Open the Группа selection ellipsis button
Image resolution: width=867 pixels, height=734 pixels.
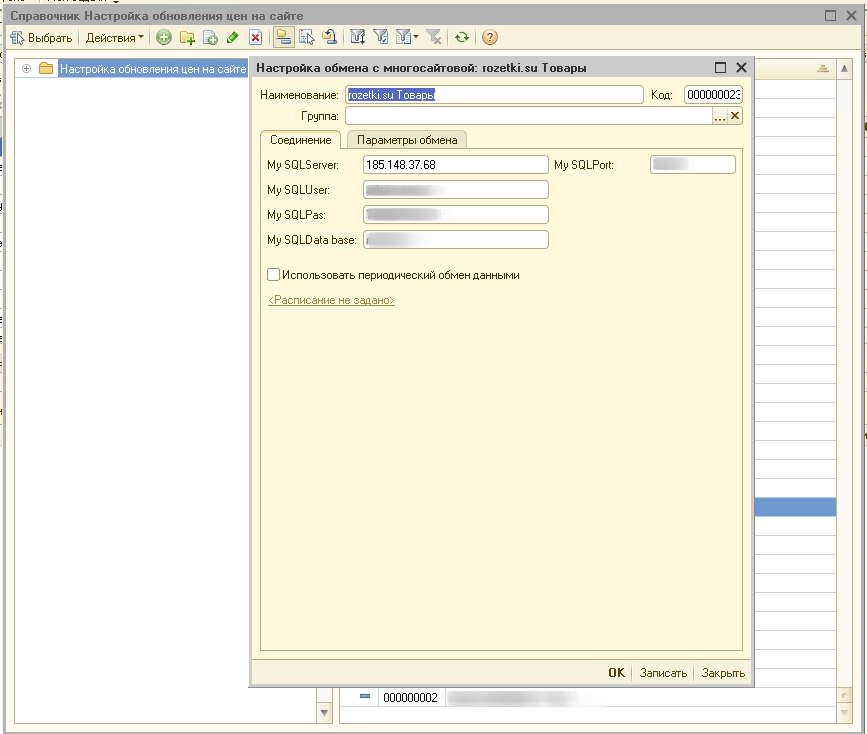(x=719, y=116)
